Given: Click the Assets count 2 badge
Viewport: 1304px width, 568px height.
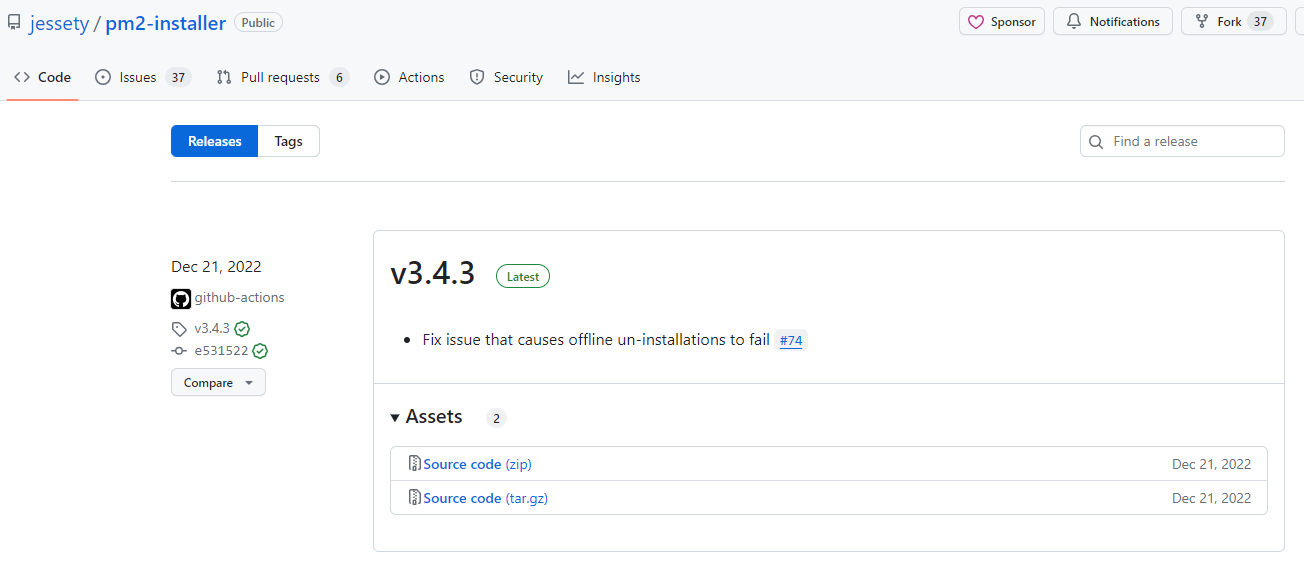Looking at the screenshot, I should tap(496, 418).
